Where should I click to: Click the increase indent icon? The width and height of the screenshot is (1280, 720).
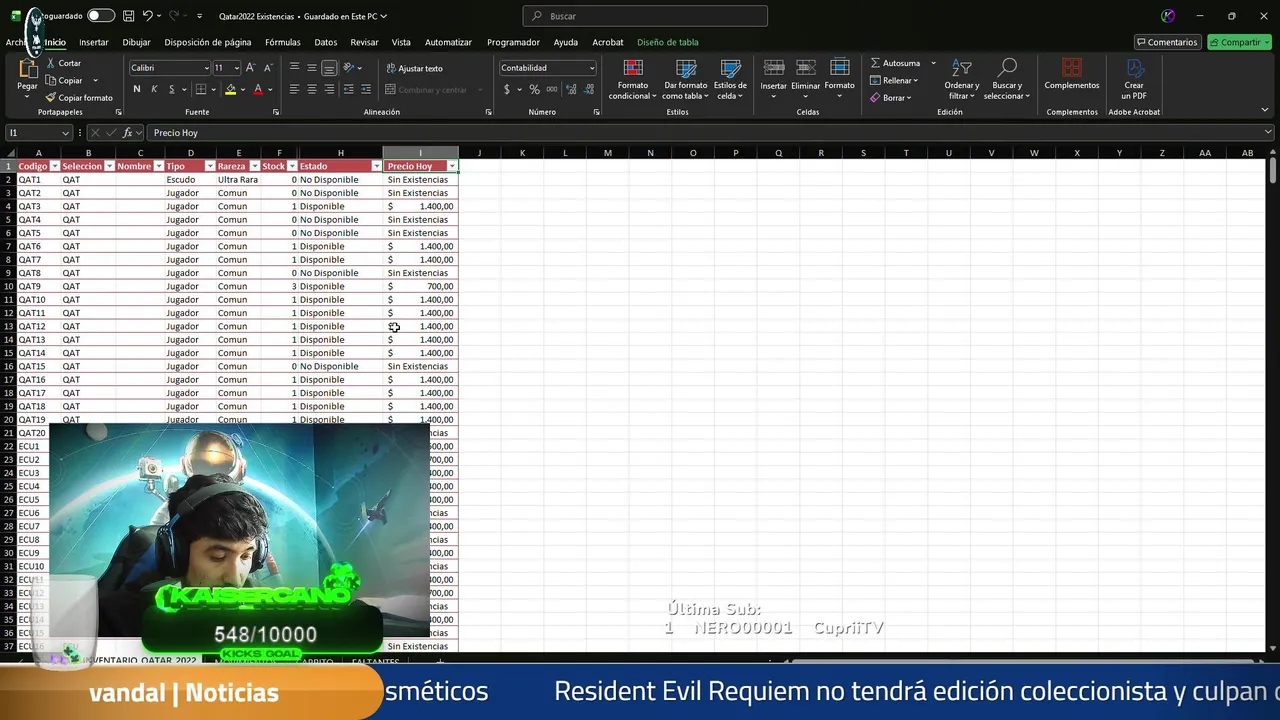(365, 89)
